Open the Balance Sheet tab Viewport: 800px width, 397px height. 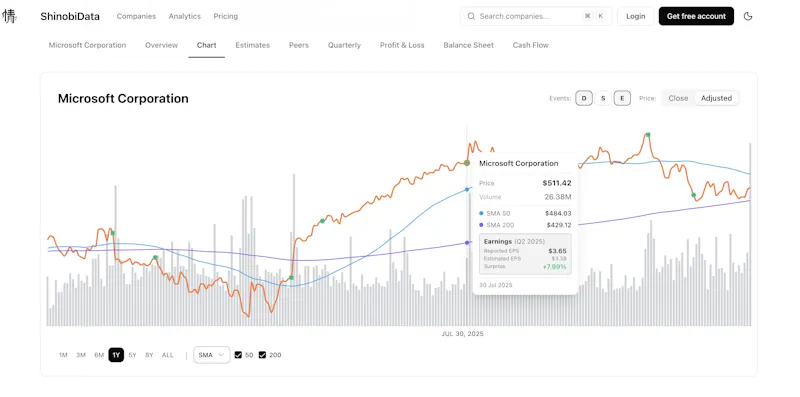coord(468,45)
